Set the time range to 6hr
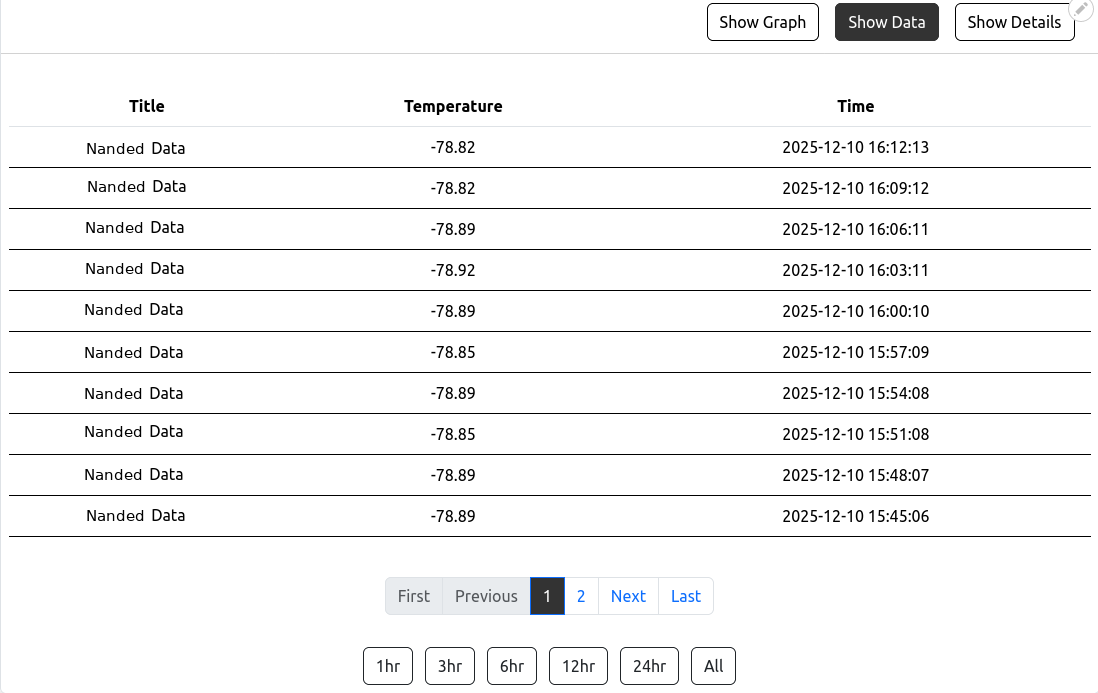The width and height of the screenshot is (1098, 693). click(x=512, y=666)
